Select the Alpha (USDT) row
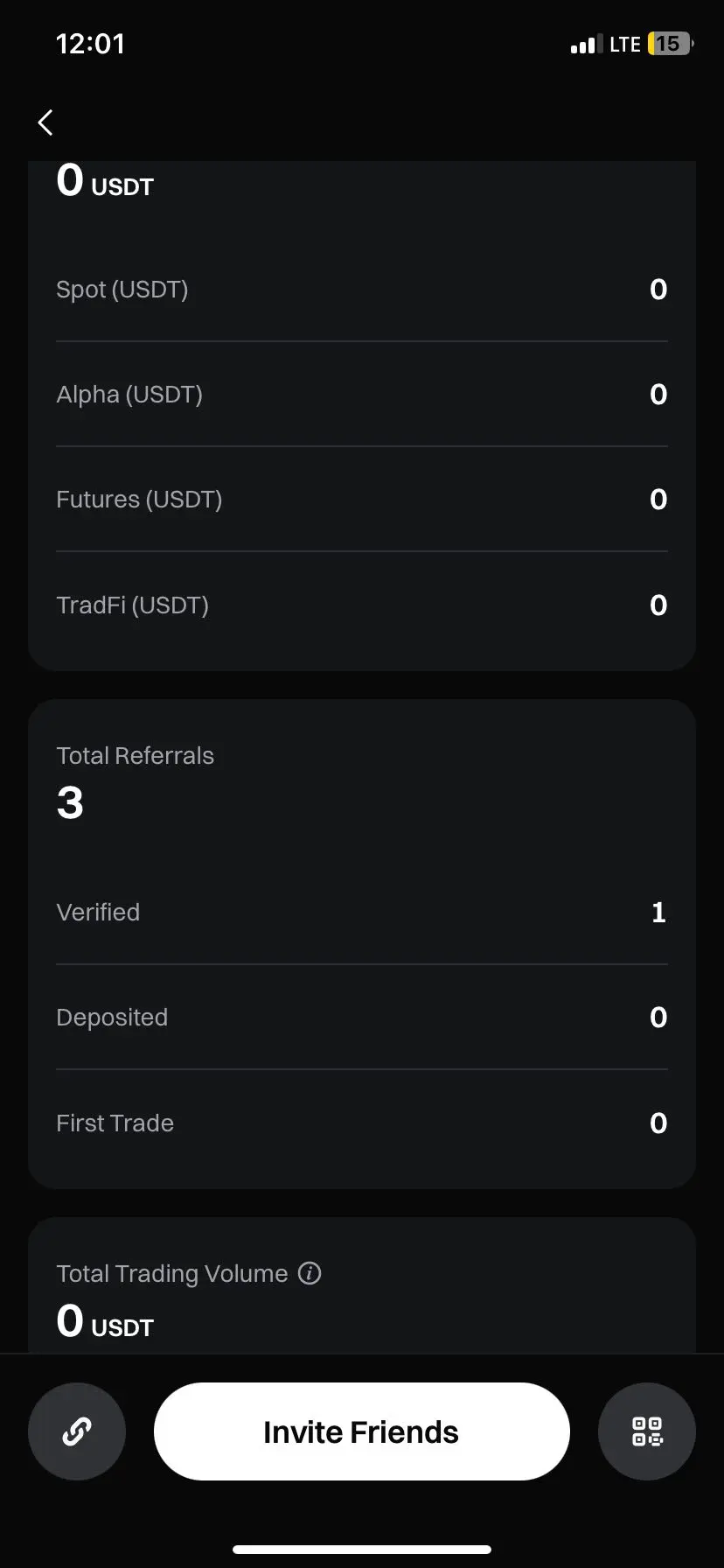Viewport: 724px width, 1568px height. click(x=362, y=395)
